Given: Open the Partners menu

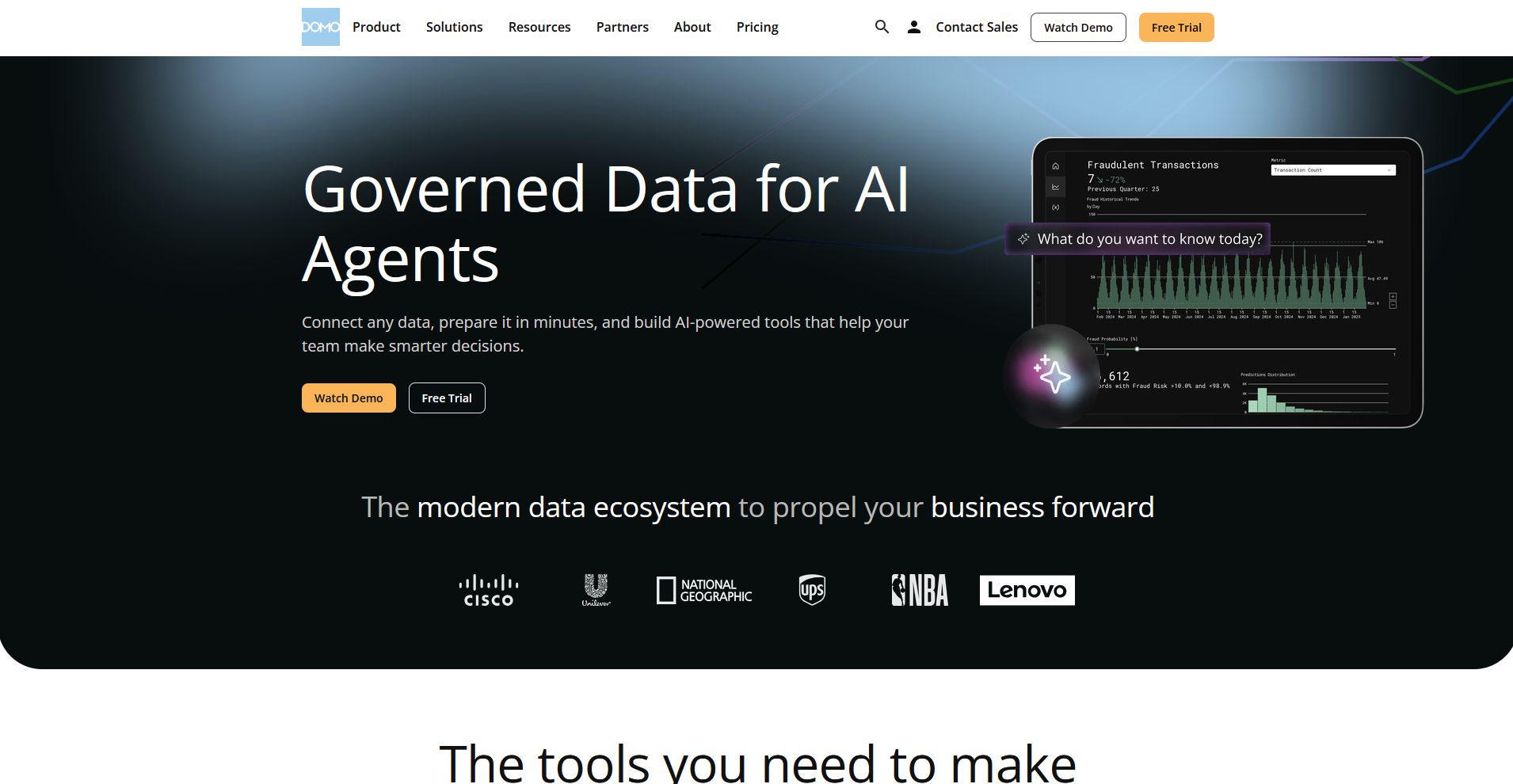Looking at the screenshot, I should 623,27.
